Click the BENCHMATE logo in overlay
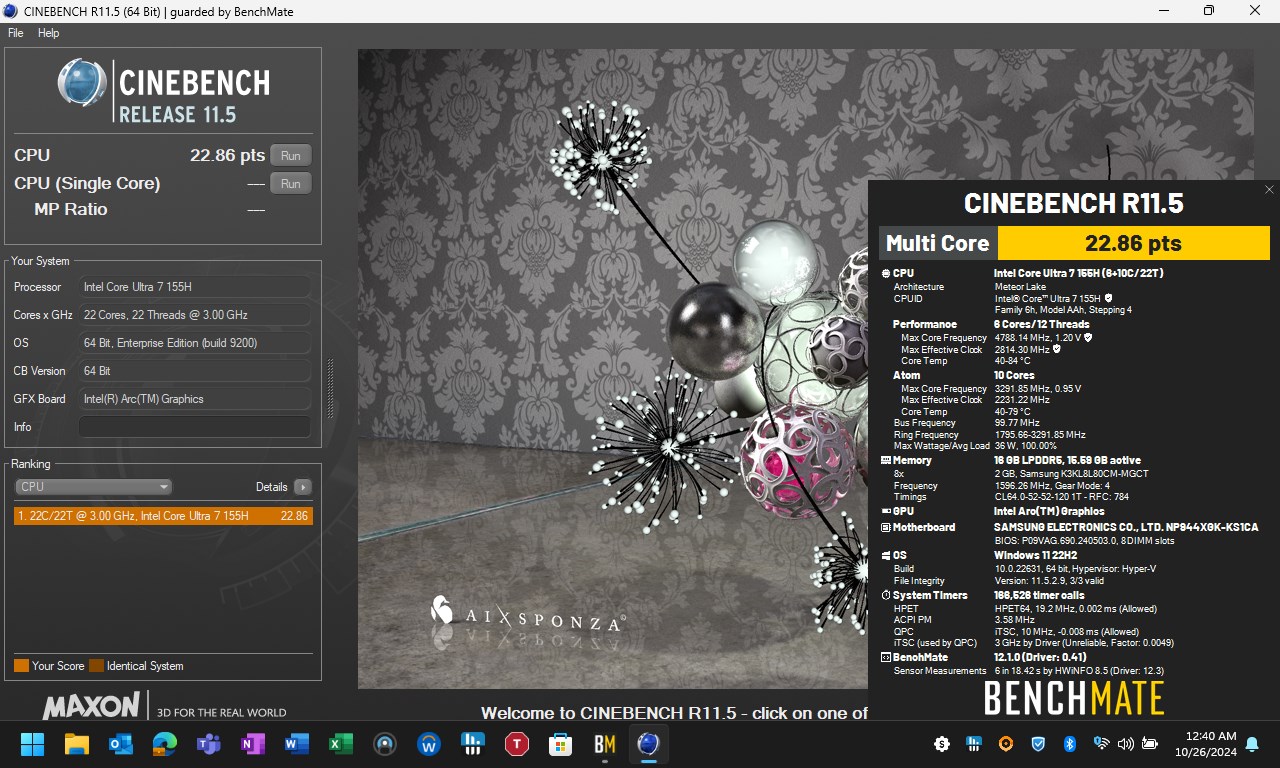Image resolution: width=1280 pixels, height=768 pixels. click(x=1074, y=698)
